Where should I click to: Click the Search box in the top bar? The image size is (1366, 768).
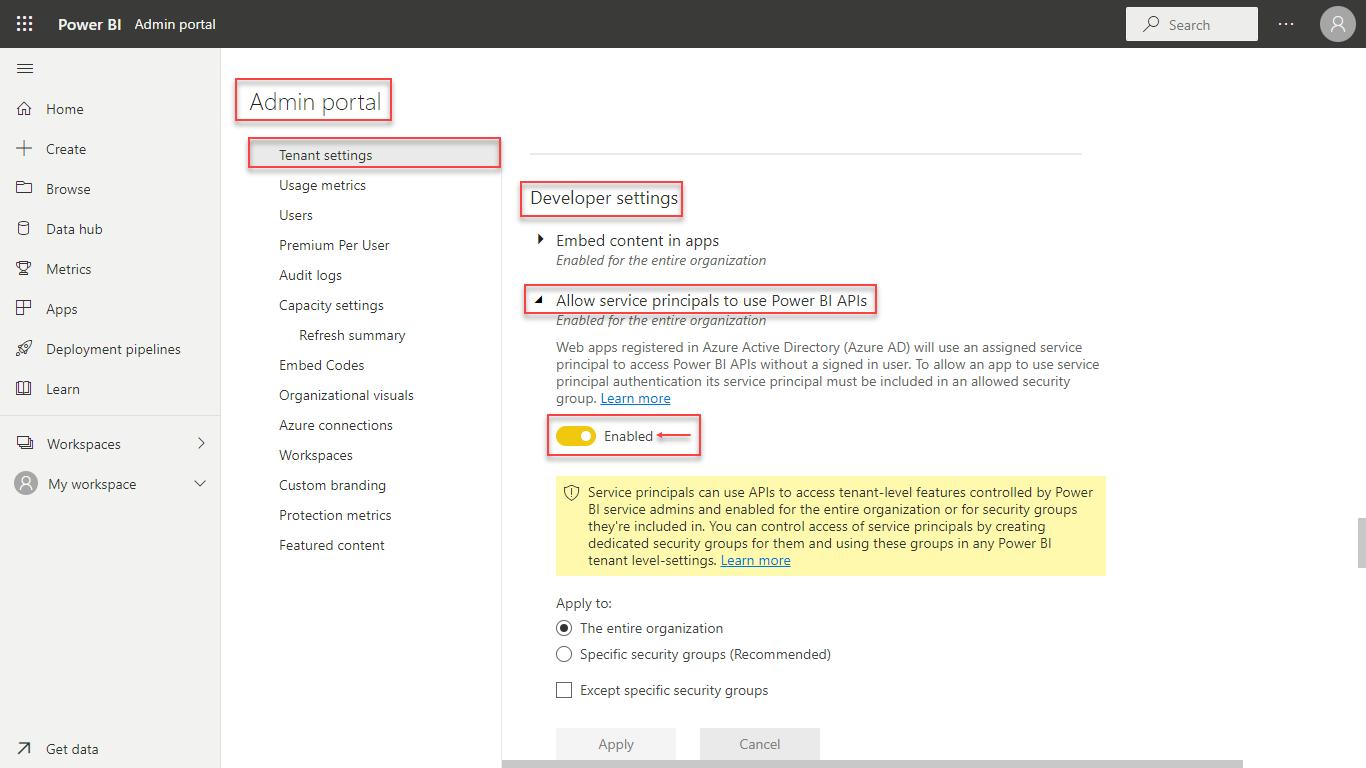1191,23
